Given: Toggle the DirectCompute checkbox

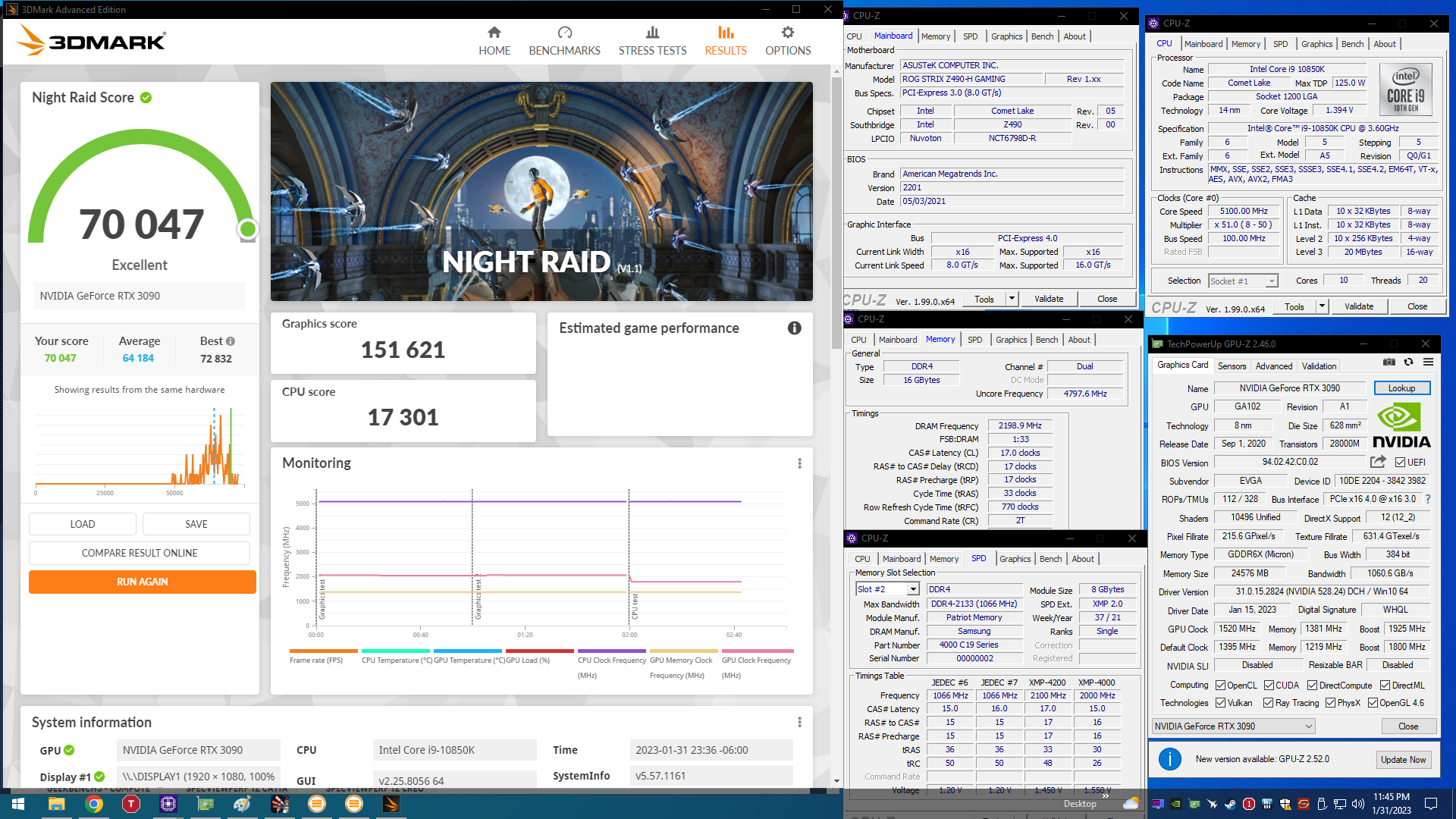Looking at the screenshot, I should 1312,686.
